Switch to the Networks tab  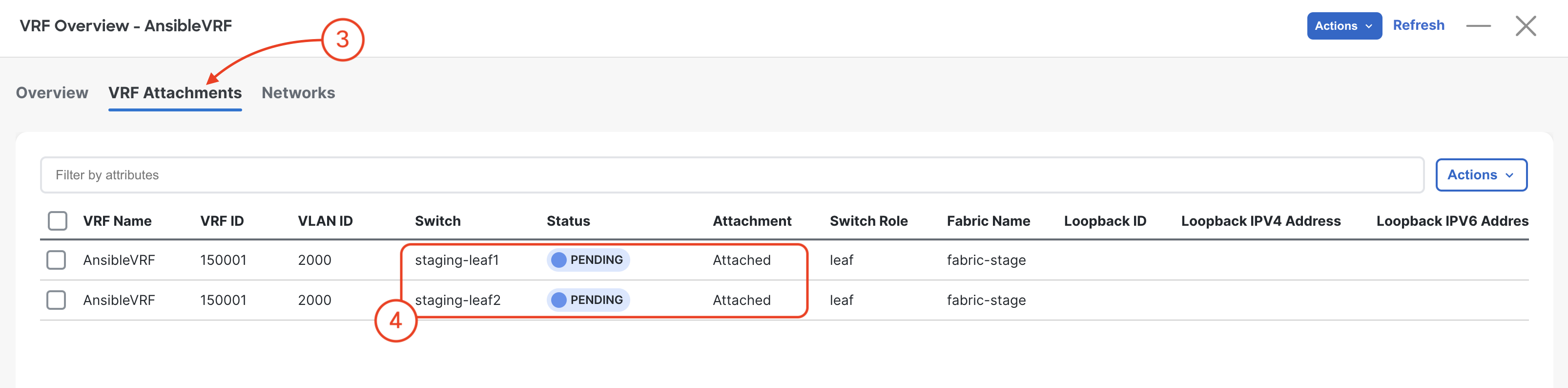tap(298, 92)
